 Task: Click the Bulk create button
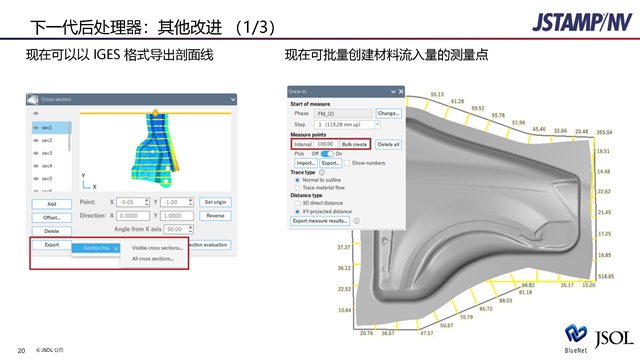click(354, 144)
